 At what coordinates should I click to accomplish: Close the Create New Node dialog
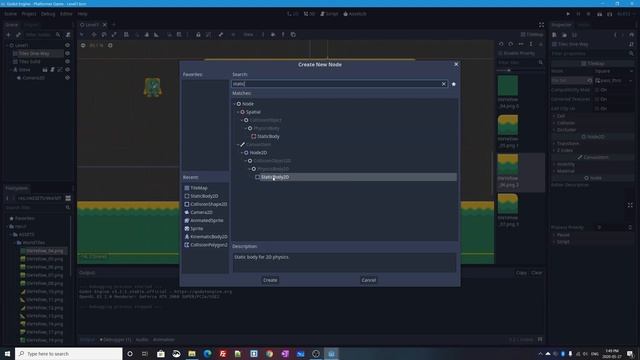(x=456, y=64)
